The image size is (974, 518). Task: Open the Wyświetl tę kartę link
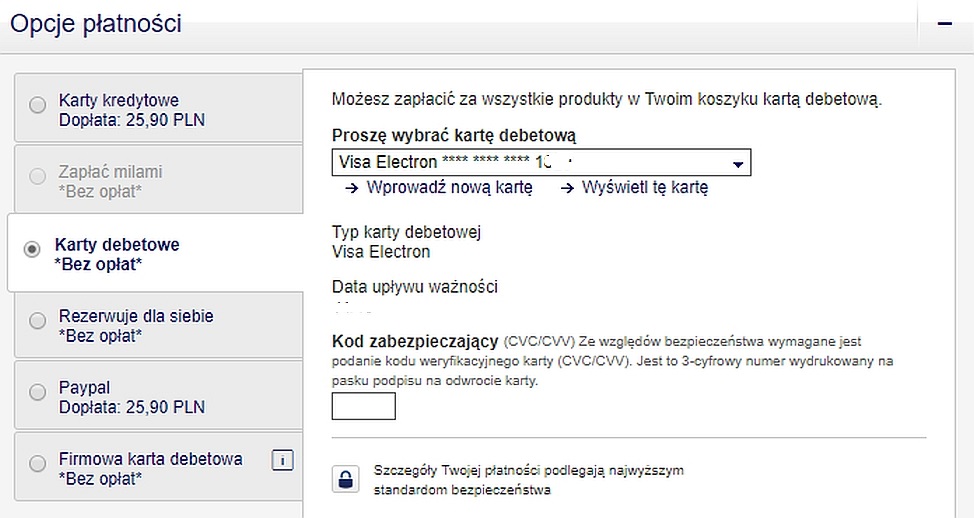645,188
